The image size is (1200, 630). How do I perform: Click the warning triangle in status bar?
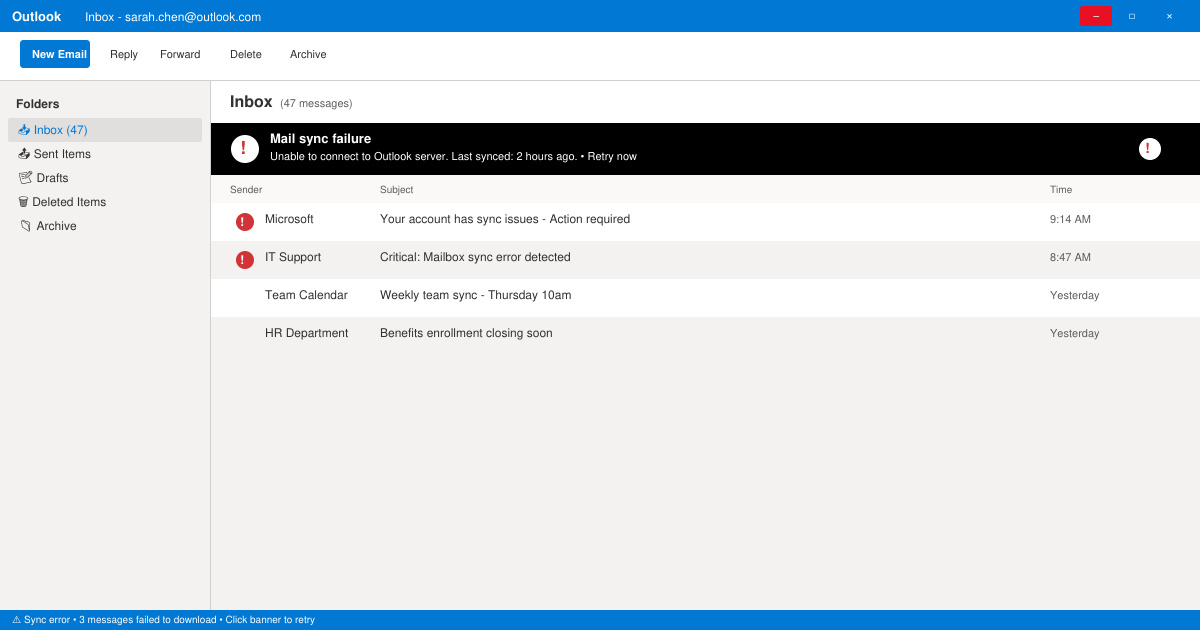16,620
